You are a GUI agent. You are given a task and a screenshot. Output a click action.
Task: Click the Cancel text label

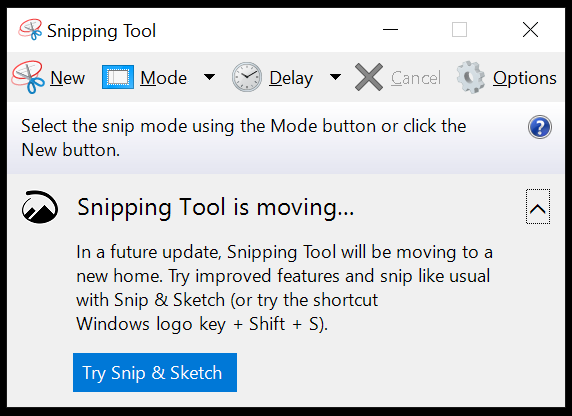[416, 78]
